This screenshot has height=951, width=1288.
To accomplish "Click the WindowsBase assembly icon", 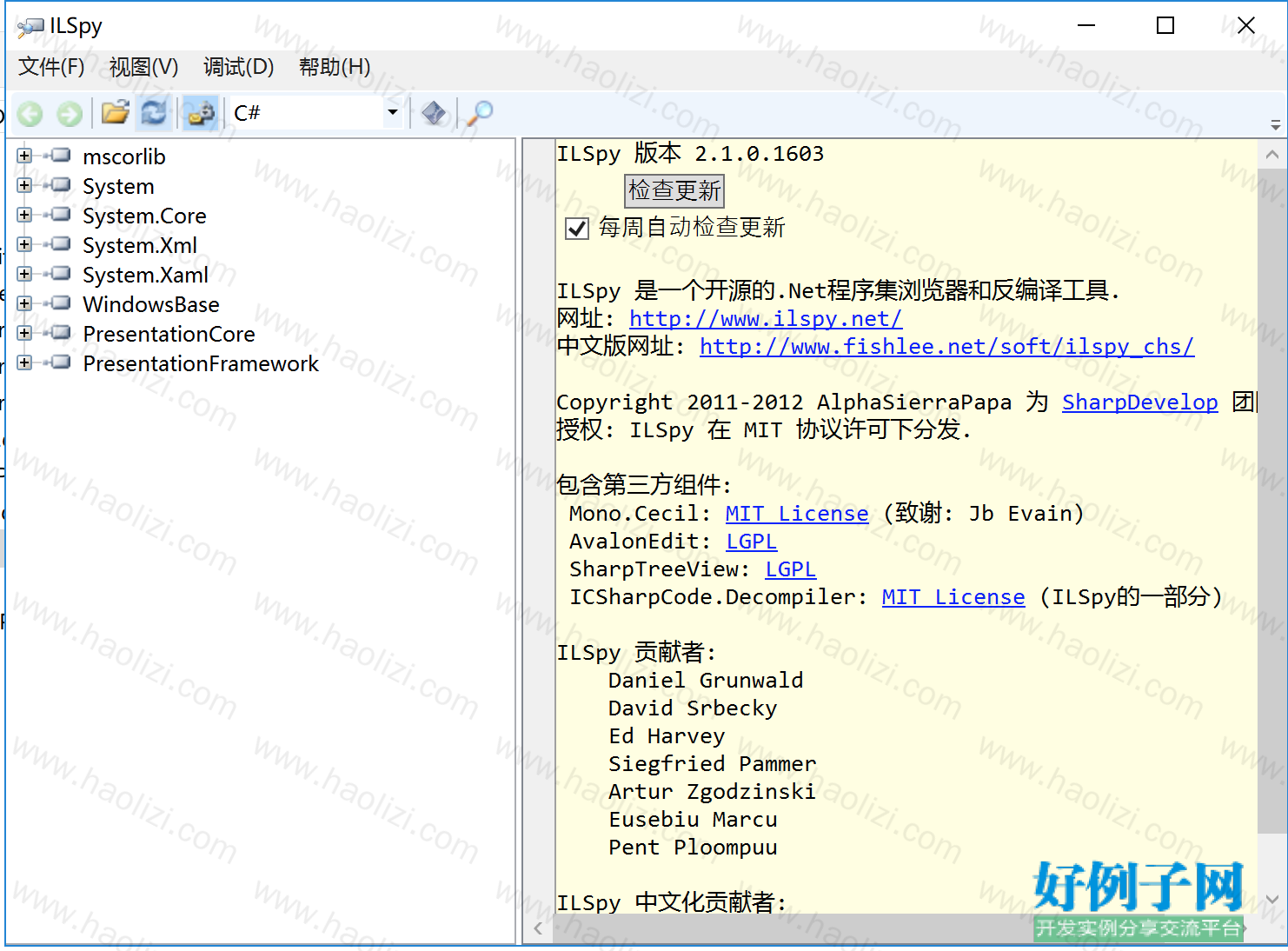I will 58,303.
